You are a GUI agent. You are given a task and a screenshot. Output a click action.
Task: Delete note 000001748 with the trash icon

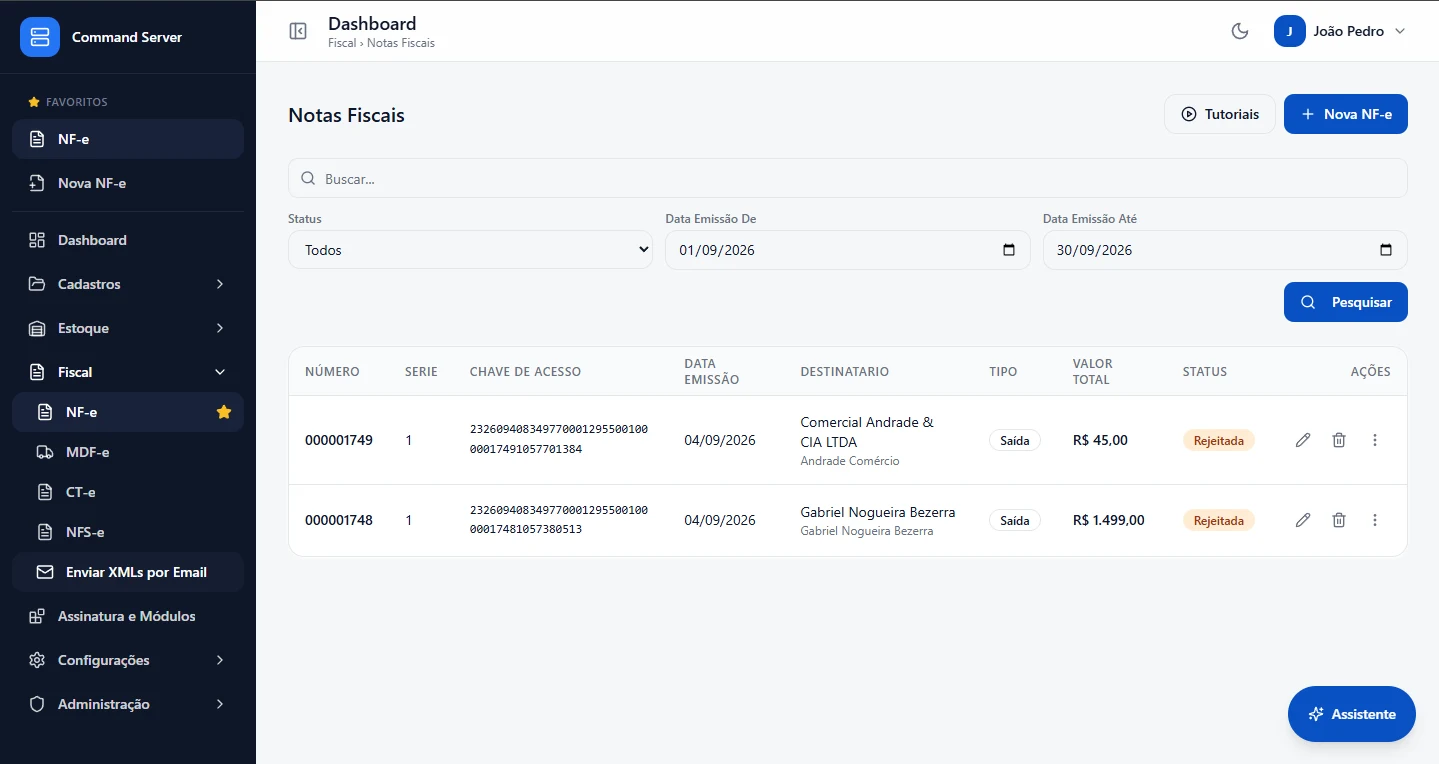point(1339,520)
